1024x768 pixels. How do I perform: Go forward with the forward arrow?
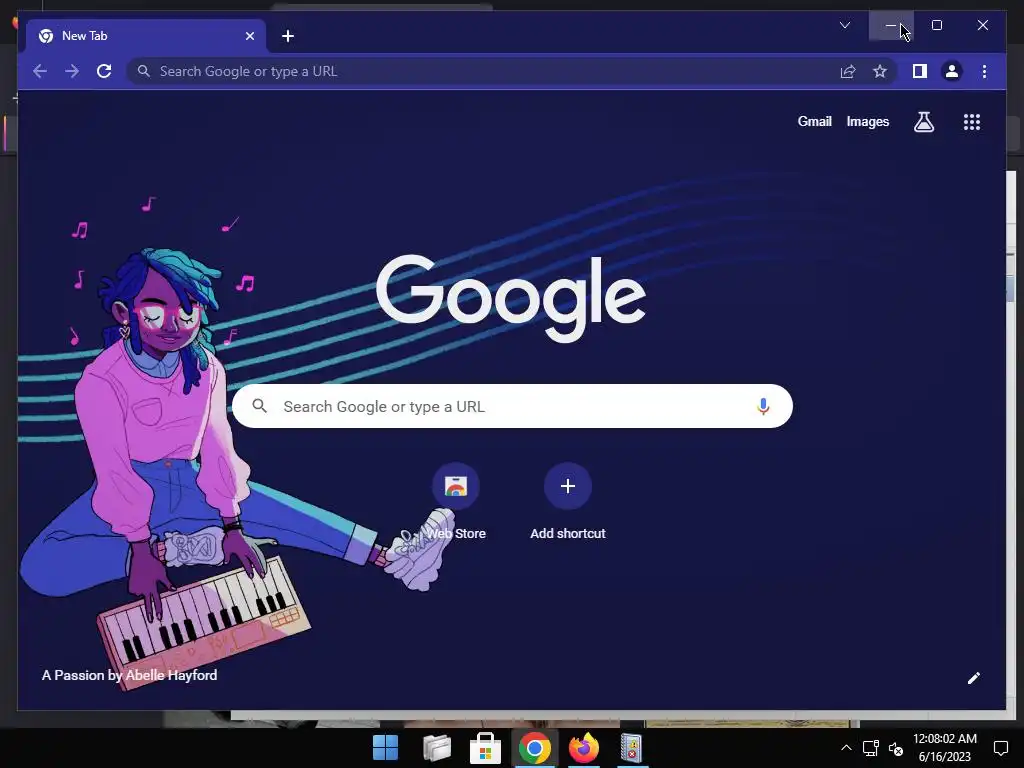tap(72, 71)
